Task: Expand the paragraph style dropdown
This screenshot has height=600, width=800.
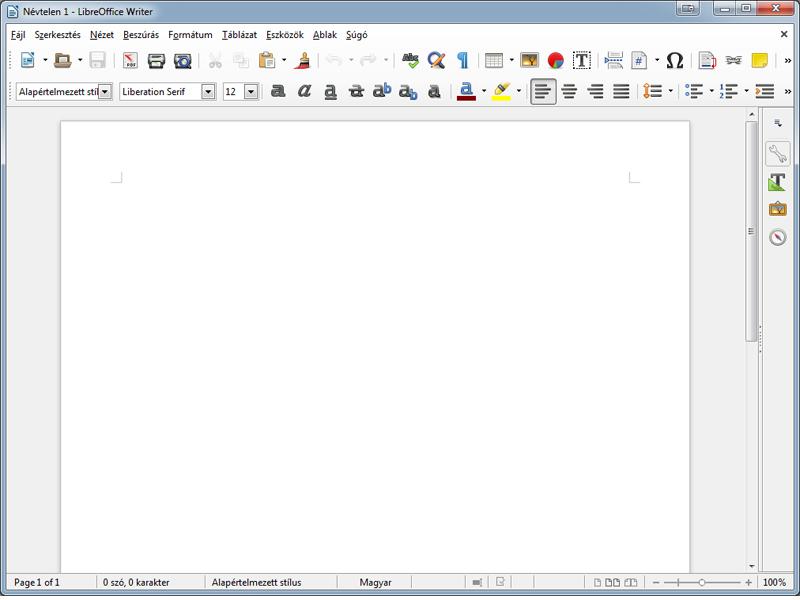Action: [105, 92]
